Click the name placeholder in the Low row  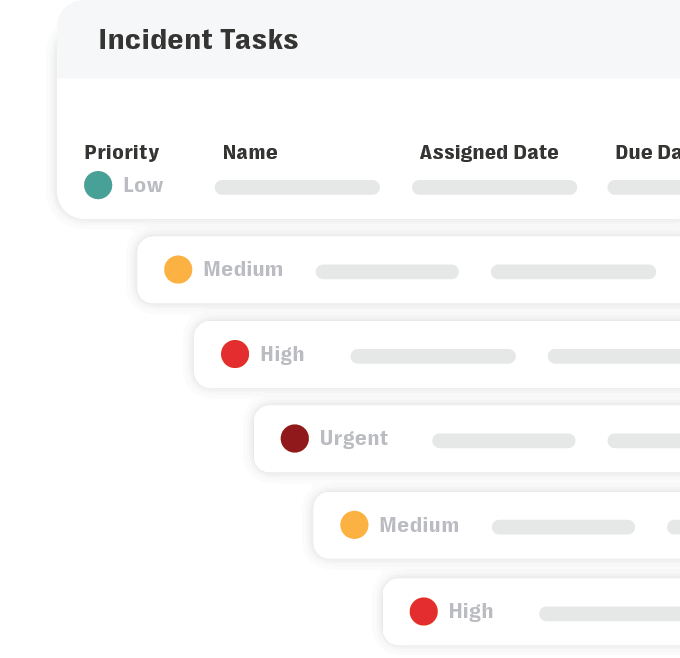297,187
